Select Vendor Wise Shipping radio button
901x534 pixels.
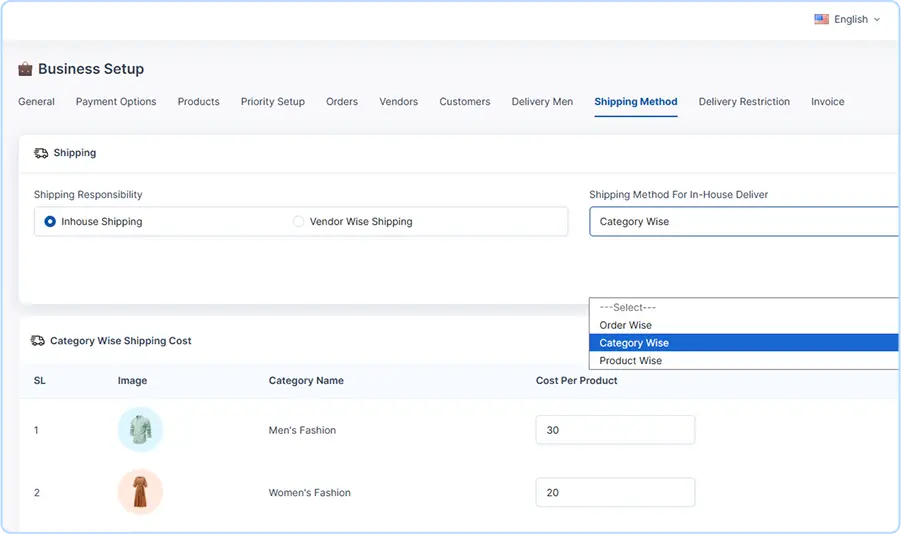tap(298, 221)
